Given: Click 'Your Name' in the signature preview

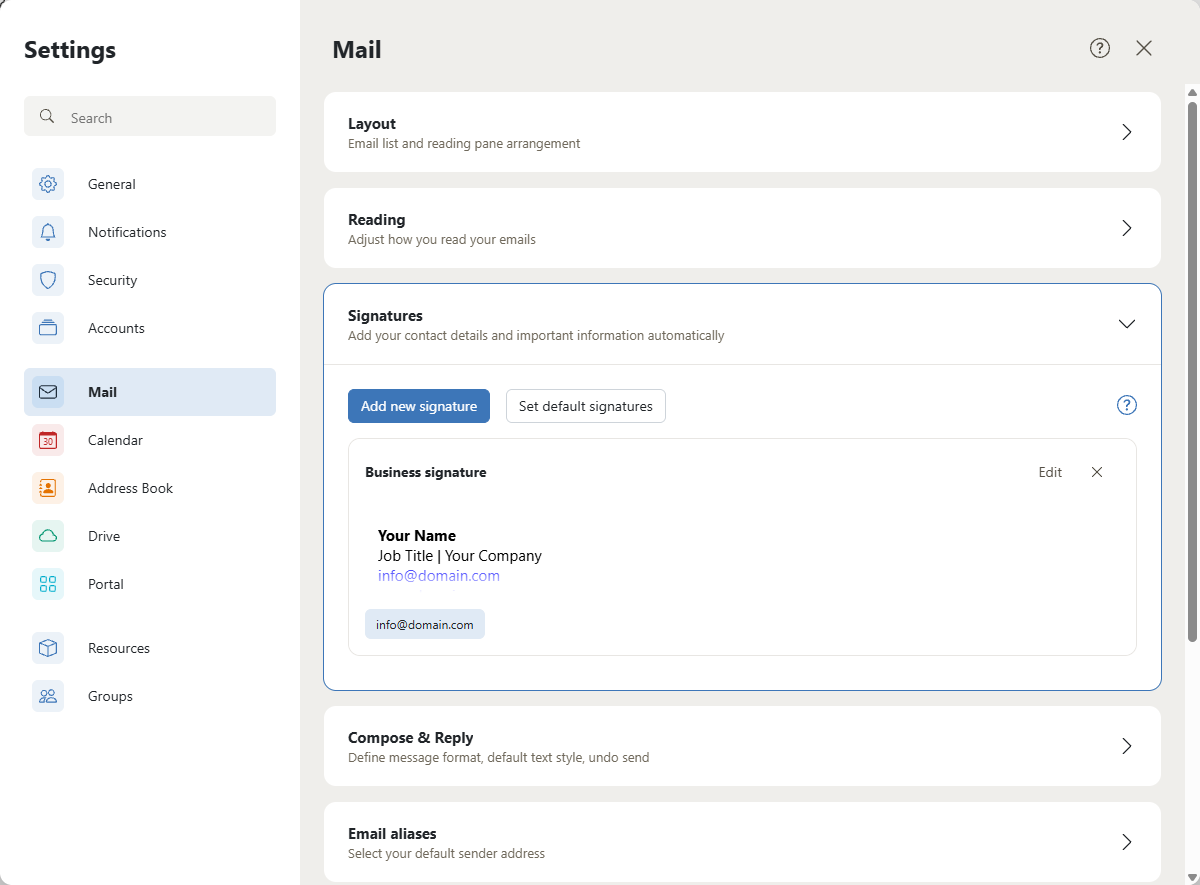Looking at the screenshot, I should tap(417, 536).
